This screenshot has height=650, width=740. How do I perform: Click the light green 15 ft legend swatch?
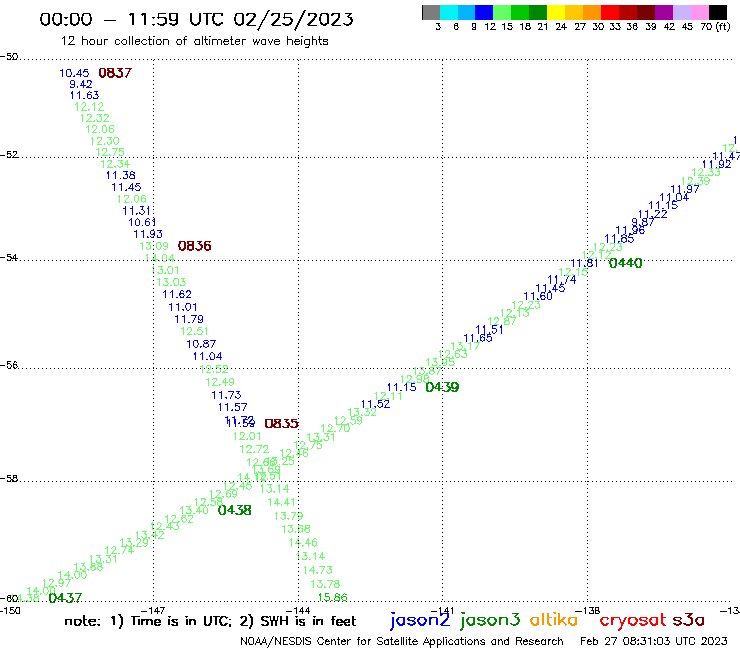pos(502,12)
